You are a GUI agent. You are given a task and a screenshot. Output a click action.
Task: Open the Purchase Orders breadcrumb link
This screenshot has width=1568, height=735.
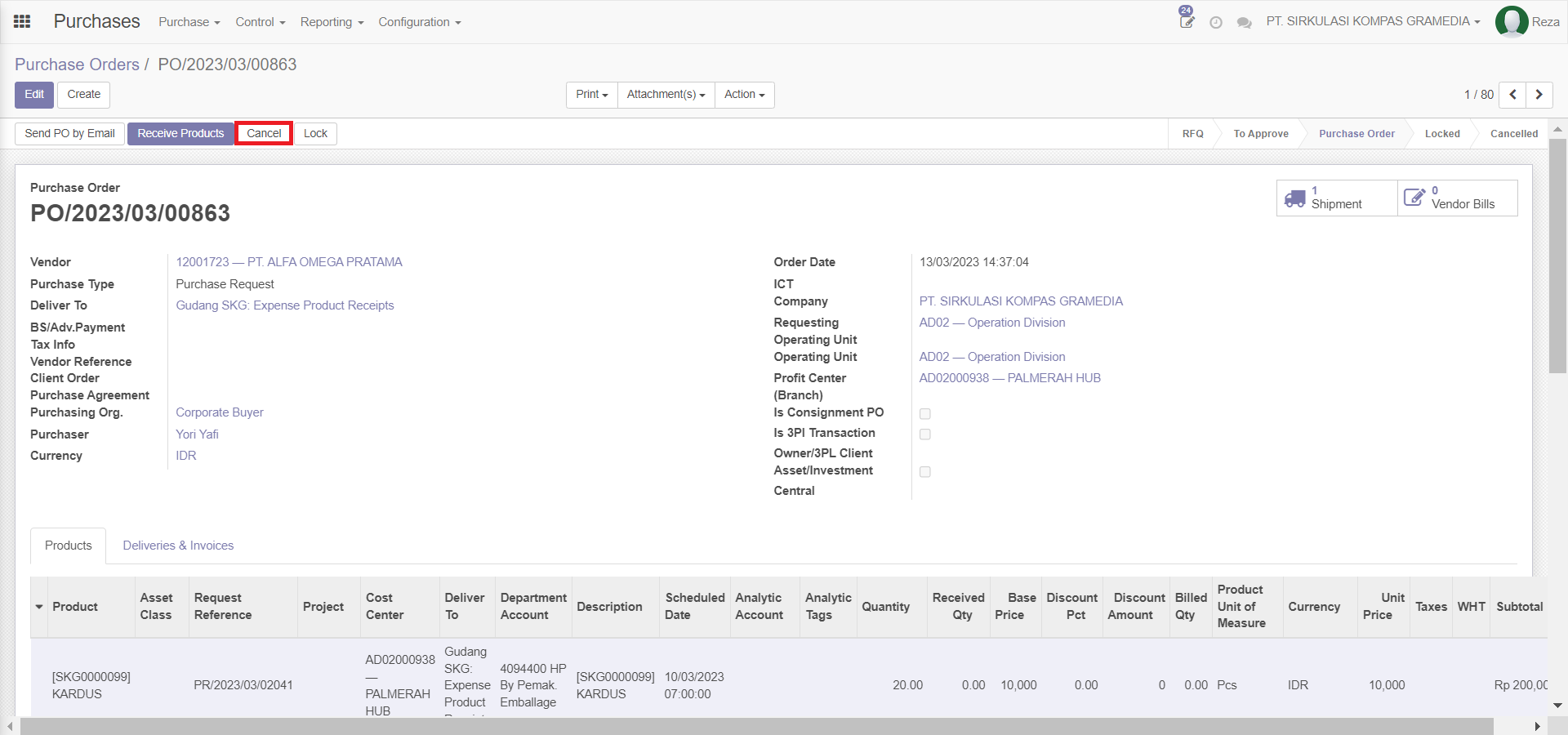pyautogui.click(x=77, y=65)
